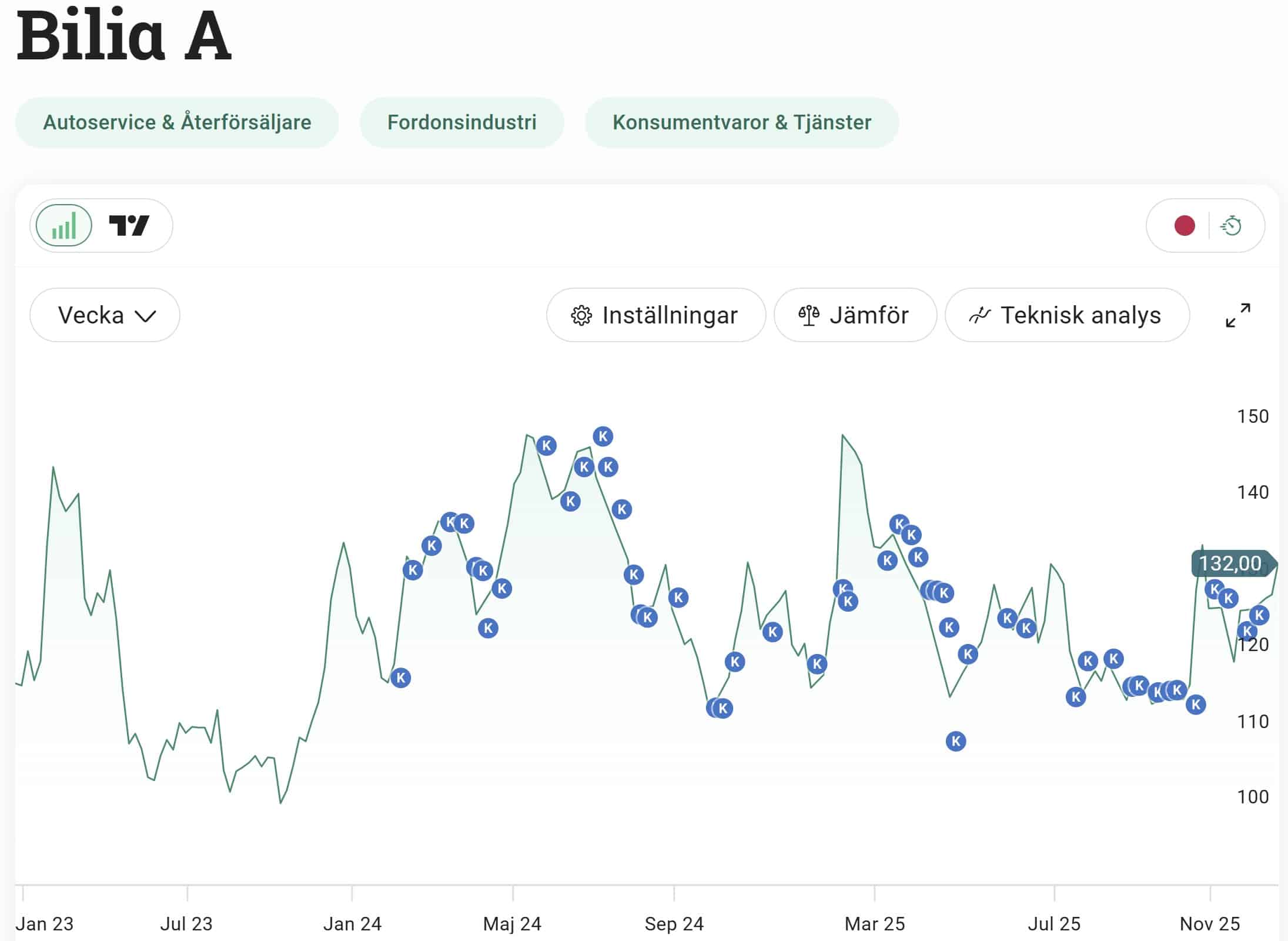Click the red dot indicator
Screen dimensions: 1288x941
[x=1184, y=226]
